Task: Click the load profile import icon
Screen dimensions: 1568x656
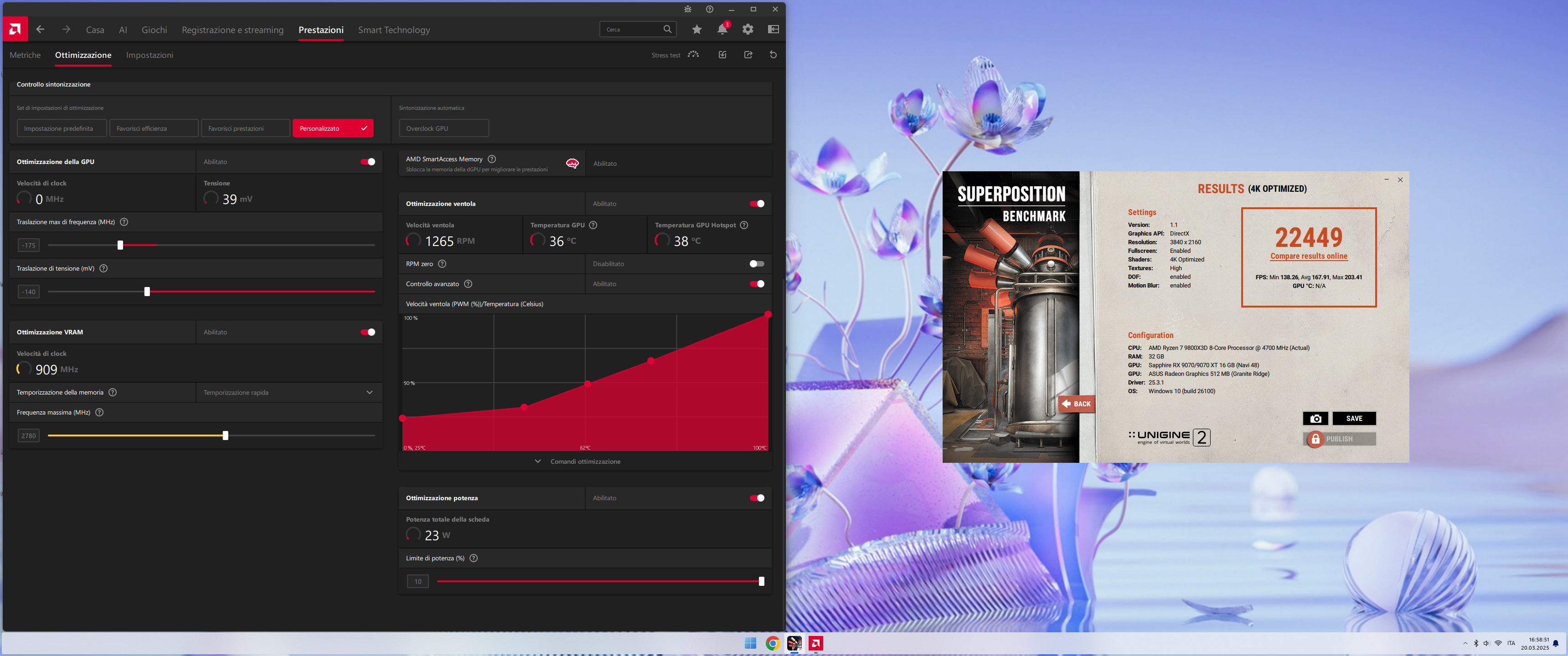Action: pos(722,55)
